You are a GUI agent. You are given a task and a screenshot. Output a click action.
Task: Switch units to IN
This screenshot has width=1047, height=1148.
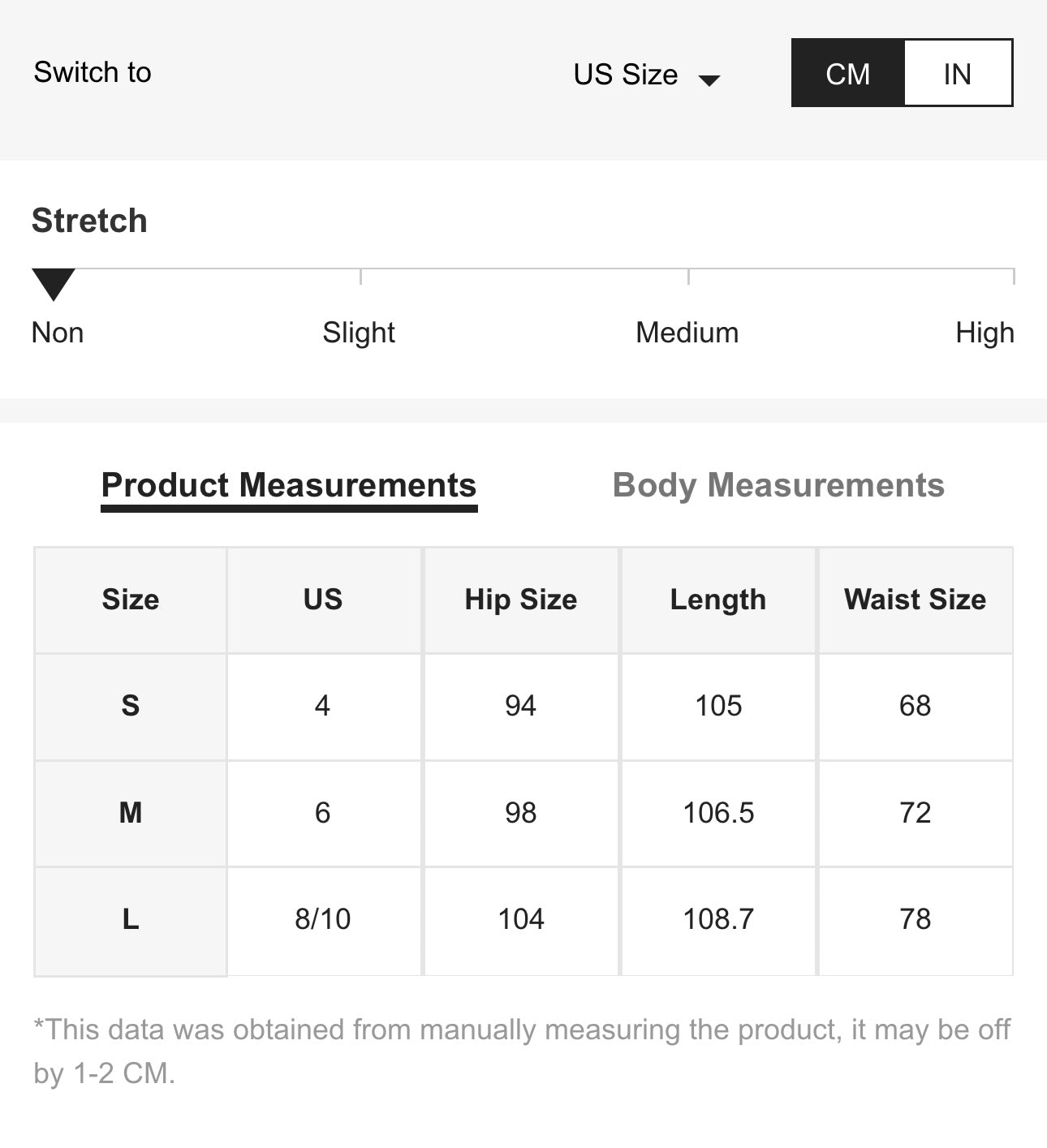958,74
